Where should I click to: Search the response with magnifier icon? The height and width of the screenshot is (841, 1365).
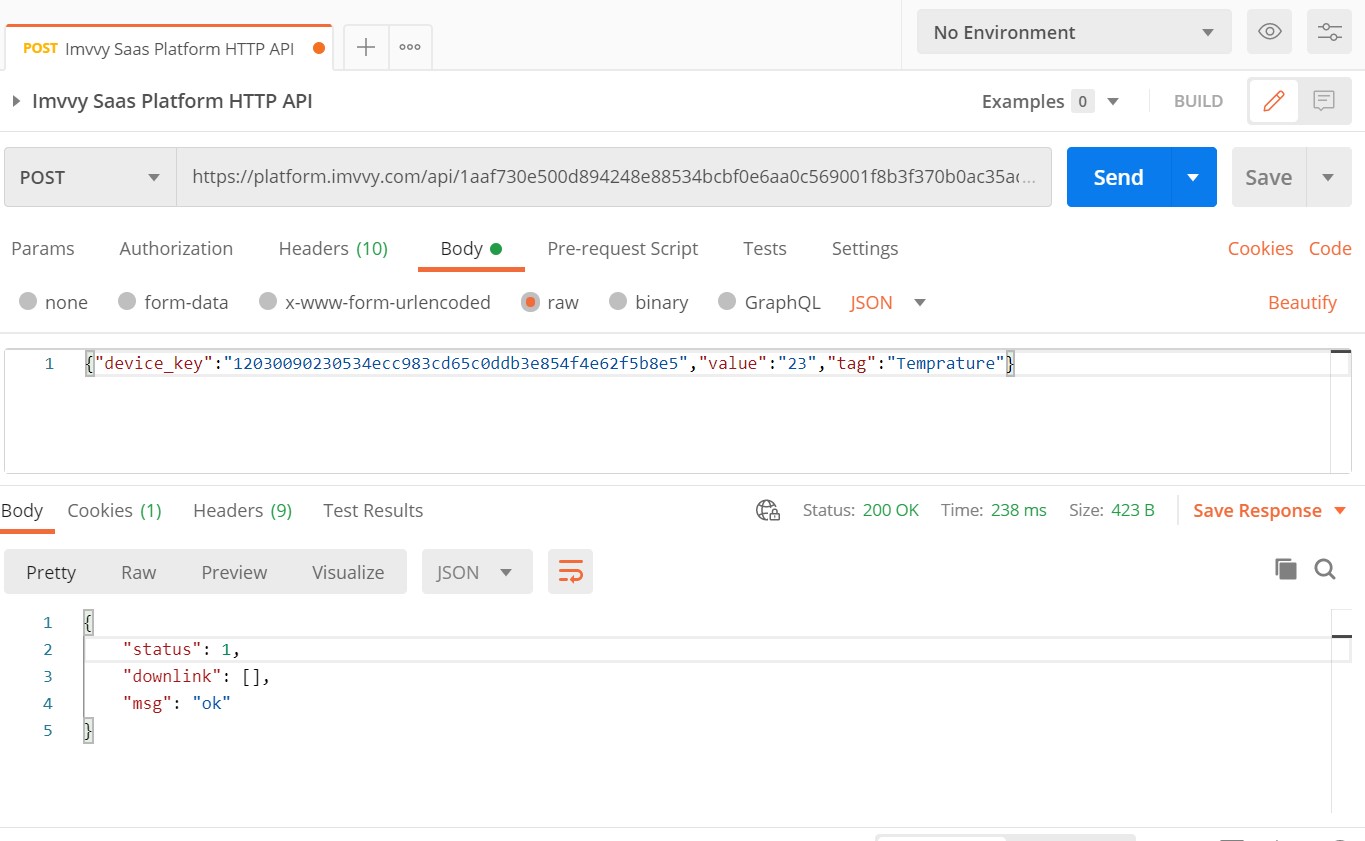coord(1325,569)
